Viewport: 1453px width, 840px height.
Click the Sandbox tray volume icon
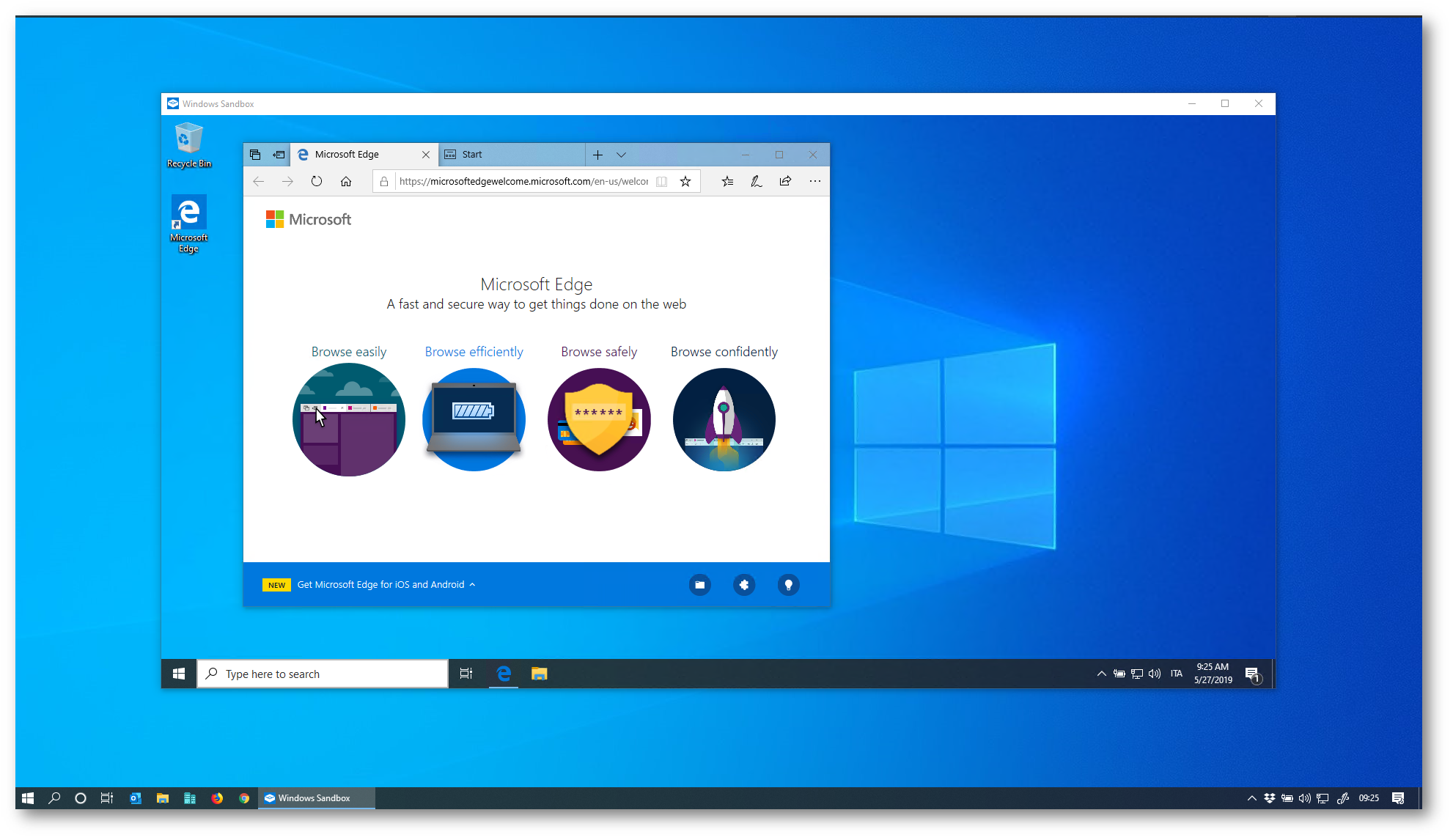point(1155,674)
